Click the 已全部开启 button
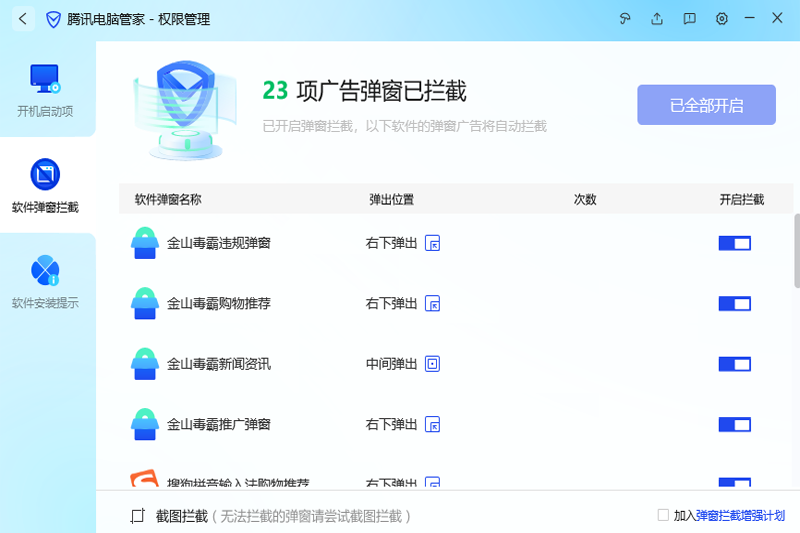 click(706, 105)
